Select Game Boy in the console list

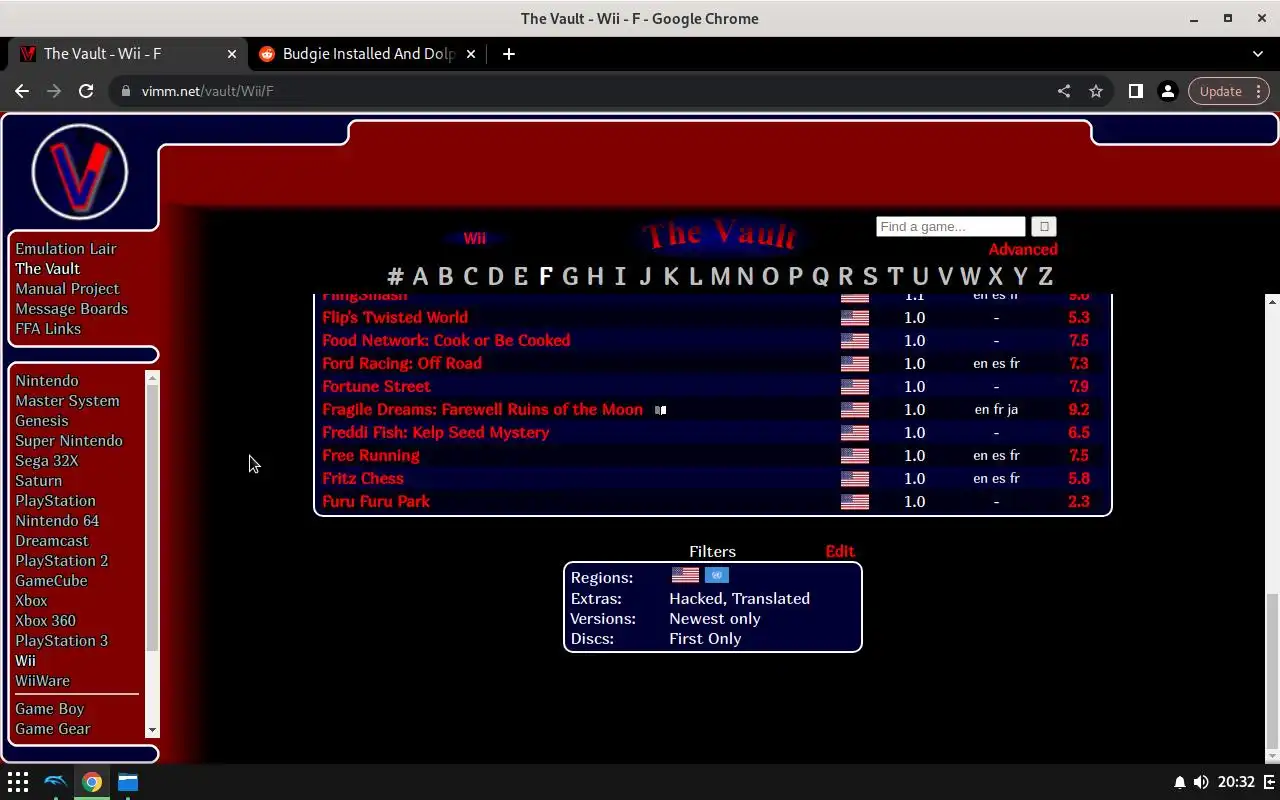(49, 709)
